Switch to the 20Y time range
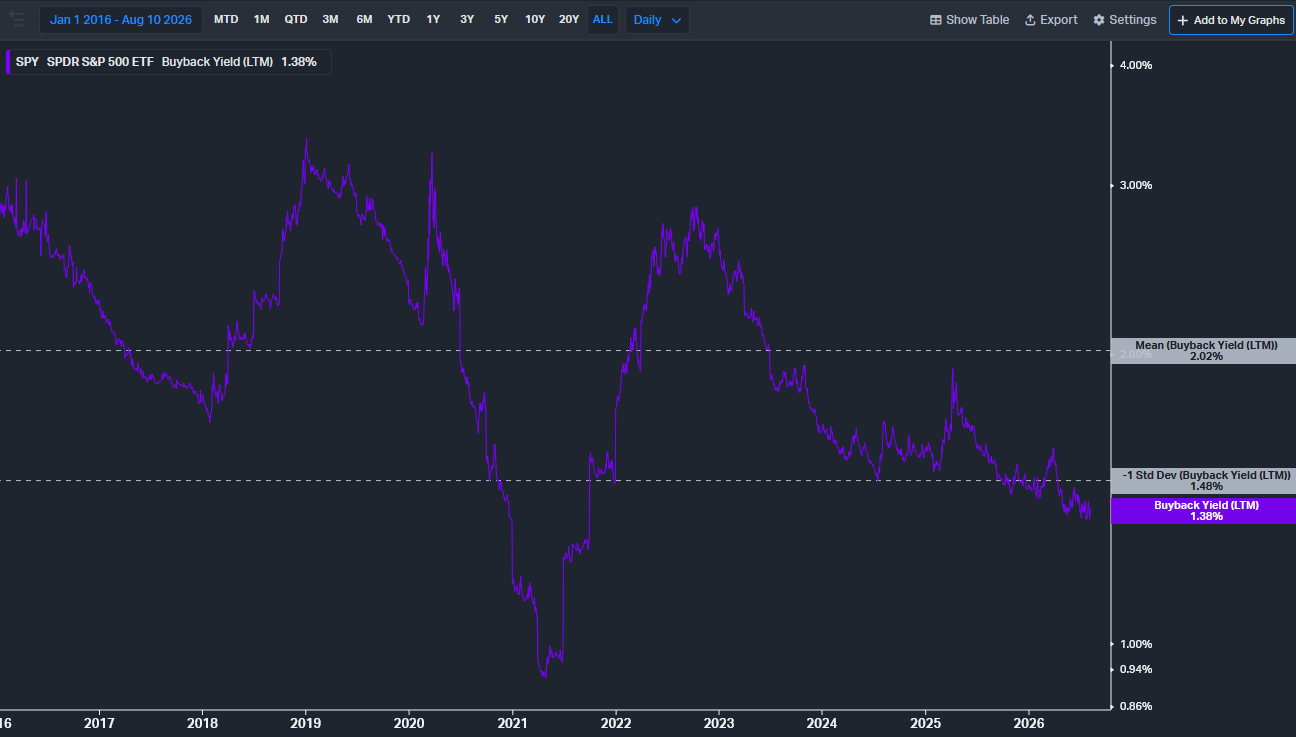This screenshot has height=737, width=1296. (x=569, y=20)
